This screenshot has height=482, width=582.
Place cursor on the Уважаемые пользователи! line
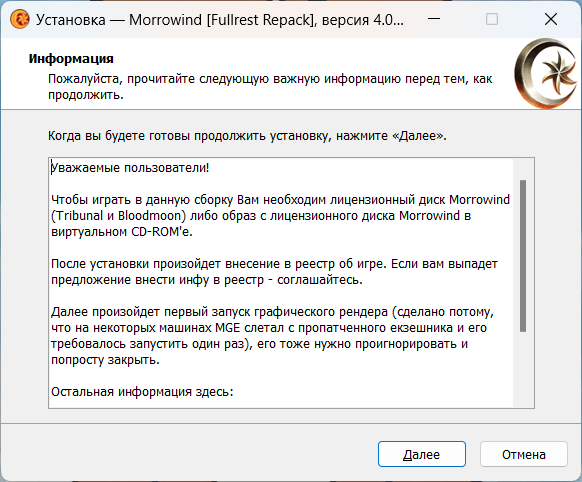[130, 168]
